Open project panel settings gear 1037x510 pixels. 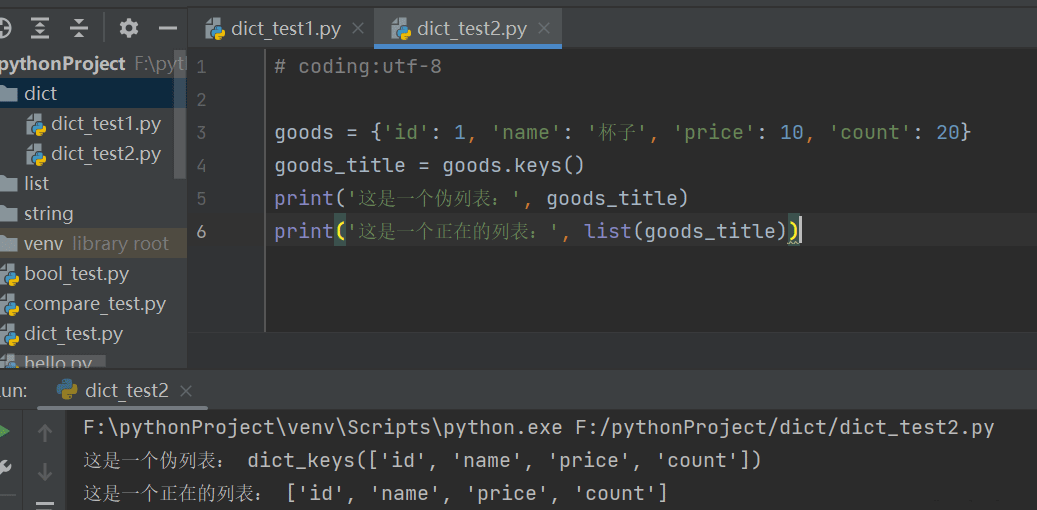click(x=129, y=28)
